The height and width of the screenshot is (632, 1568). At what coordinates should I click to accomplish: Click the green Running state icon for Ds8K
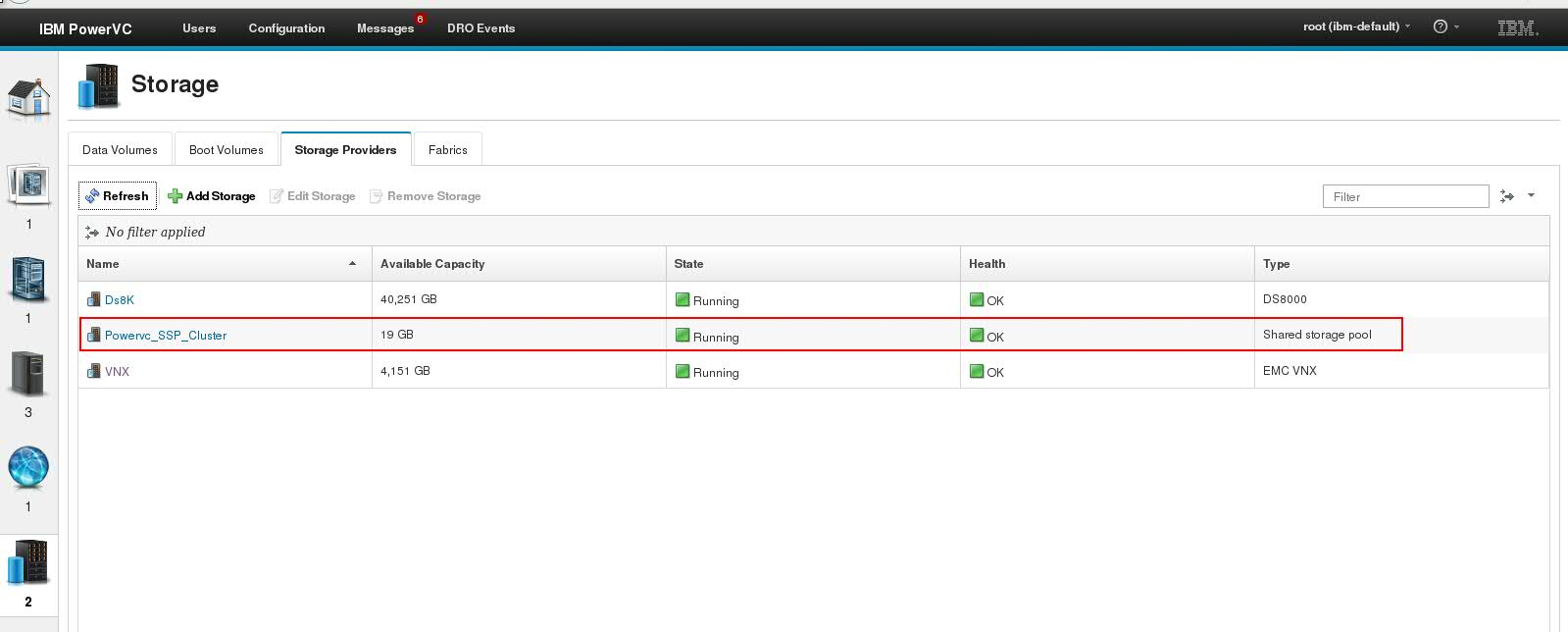[683, 299]
